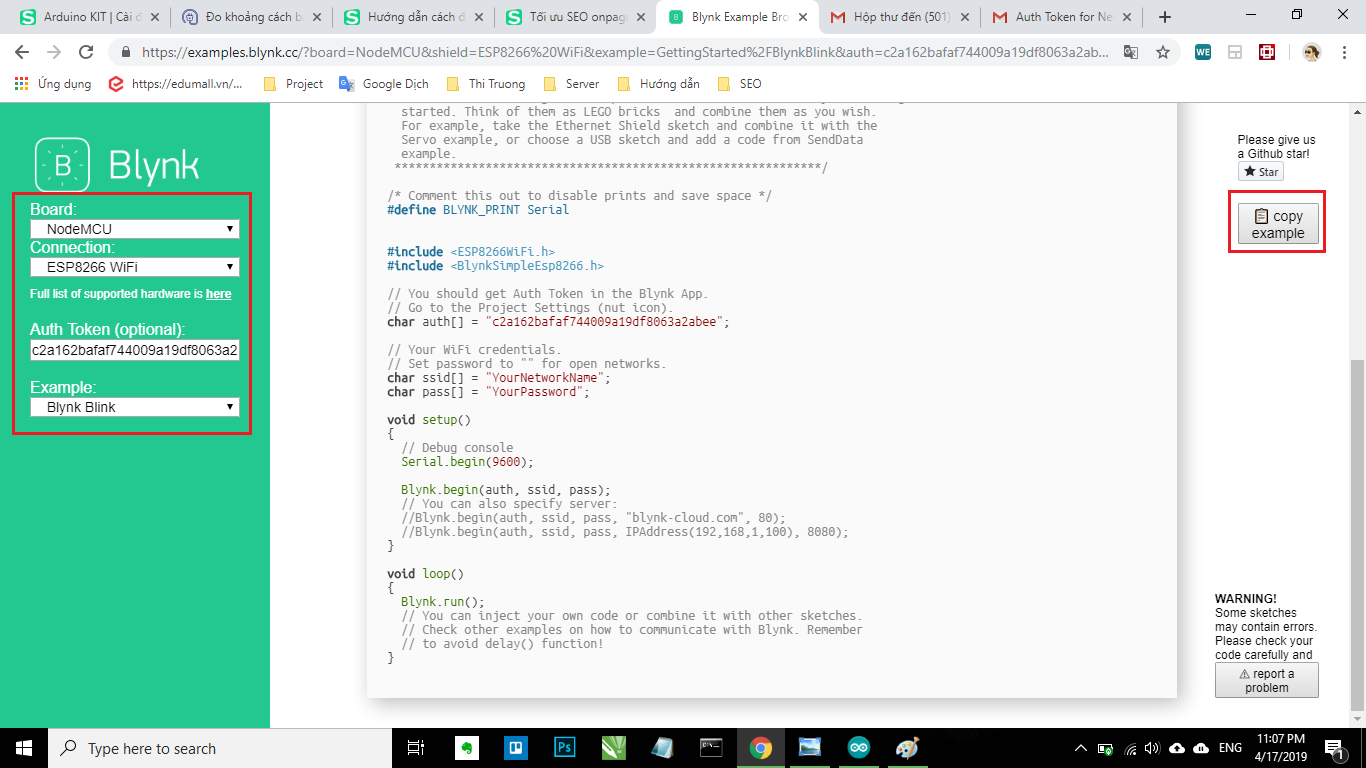Click the Chrome icon on the taskbar
The image size is (1366, 768).
pos(761,748)
